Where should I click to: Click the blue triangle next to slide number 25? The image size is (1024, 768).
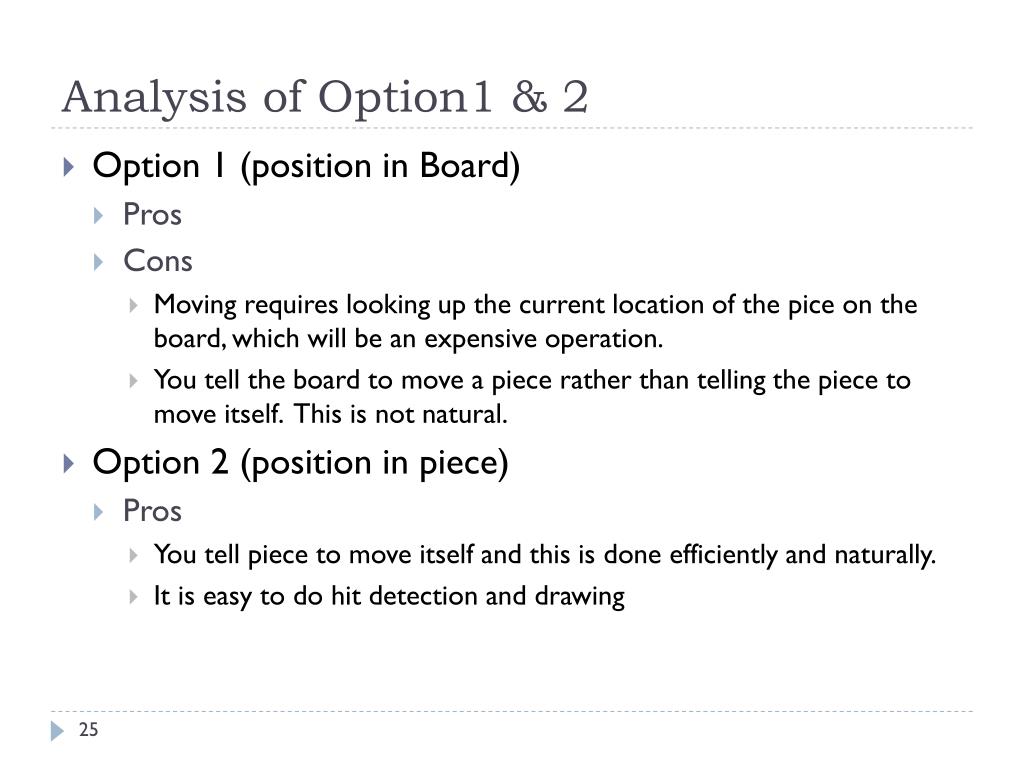(57, 730)
